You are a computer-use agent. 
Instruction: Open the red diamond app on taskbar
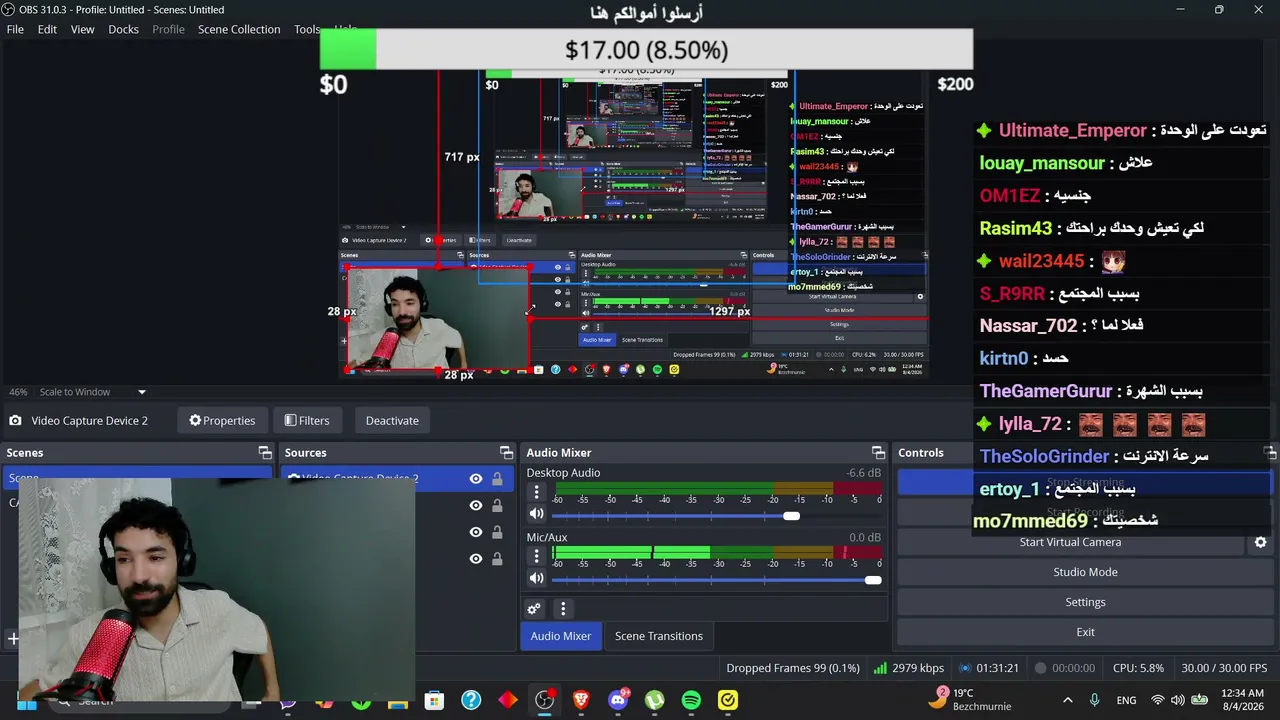[x=508, y=700]
